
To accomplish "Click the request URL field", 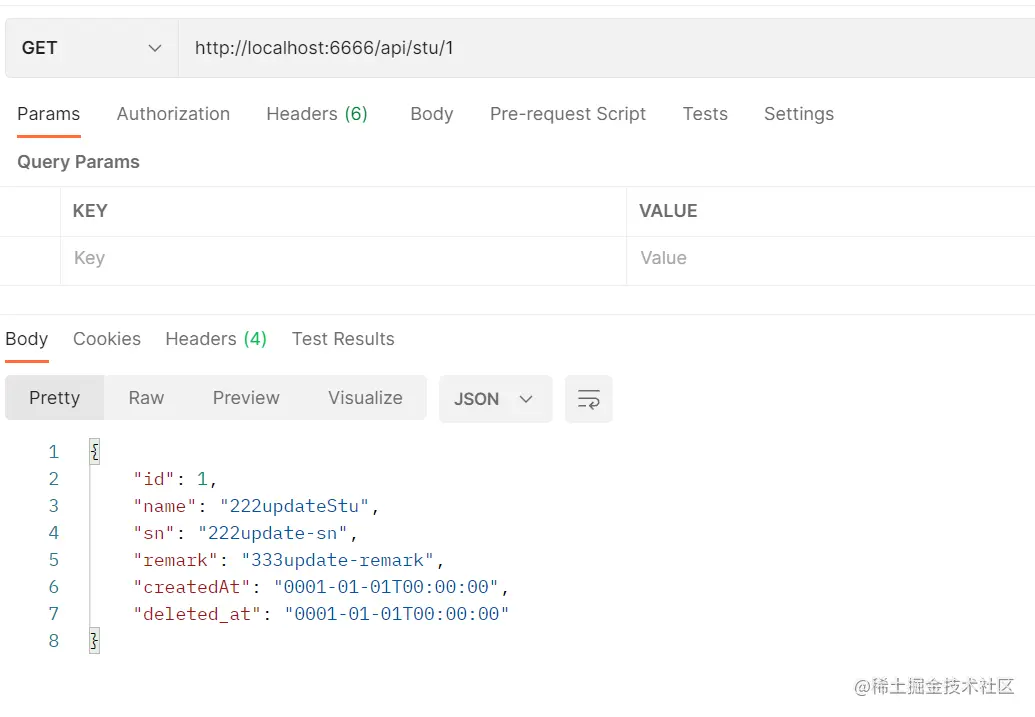I will pyautogui.click(x=600, y=48).
